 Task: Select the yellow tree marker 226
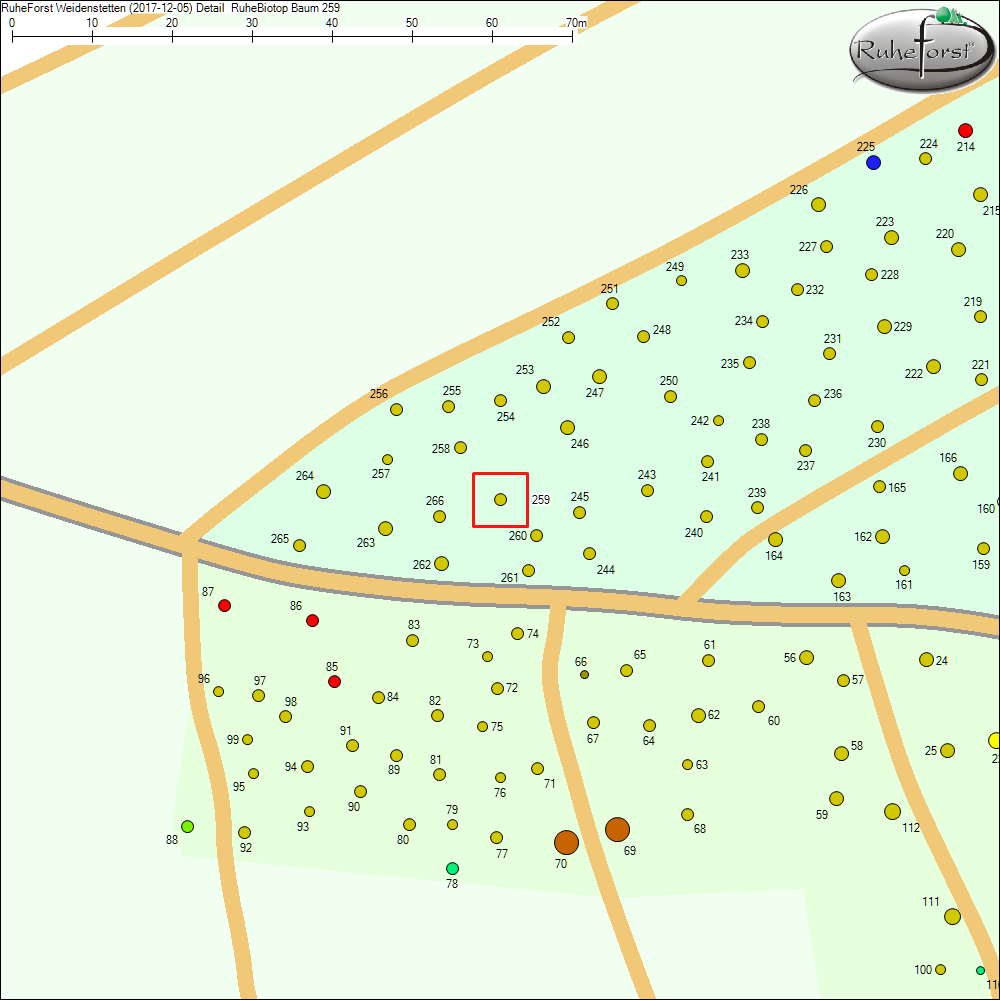point(818,204)
